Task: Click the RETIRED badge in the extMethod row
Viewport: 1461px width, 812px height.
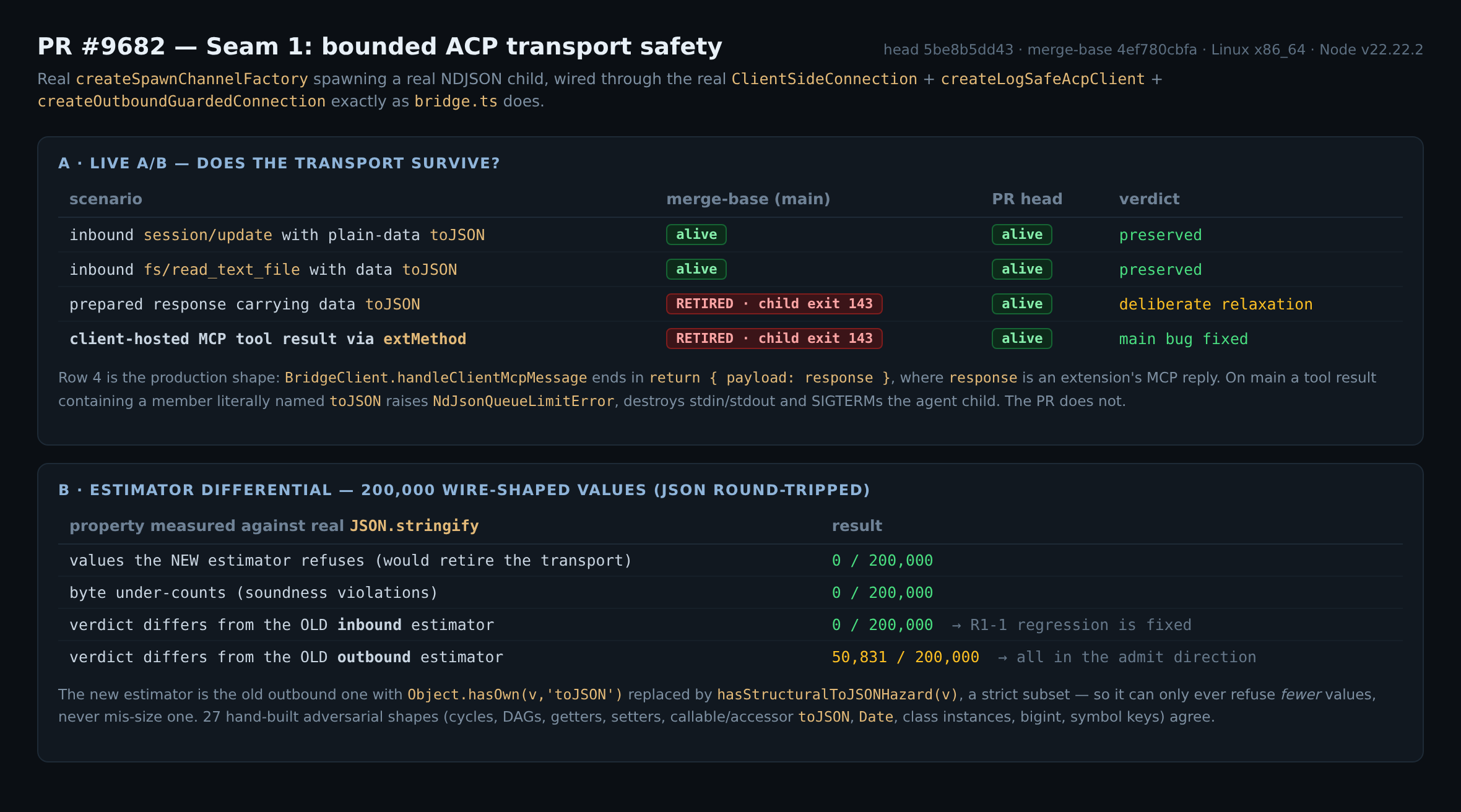Action: 774,339
